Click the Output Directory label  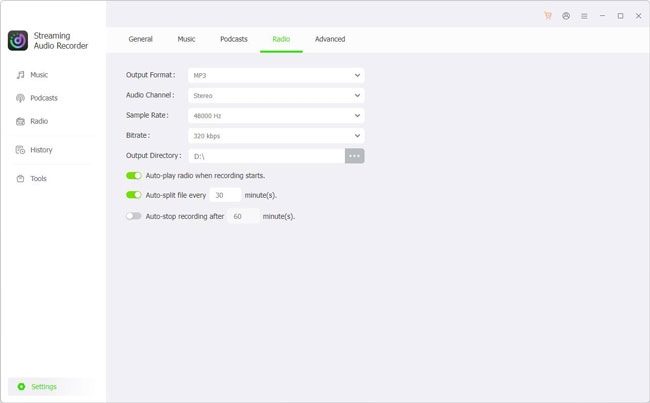click(x=154, y=155)
